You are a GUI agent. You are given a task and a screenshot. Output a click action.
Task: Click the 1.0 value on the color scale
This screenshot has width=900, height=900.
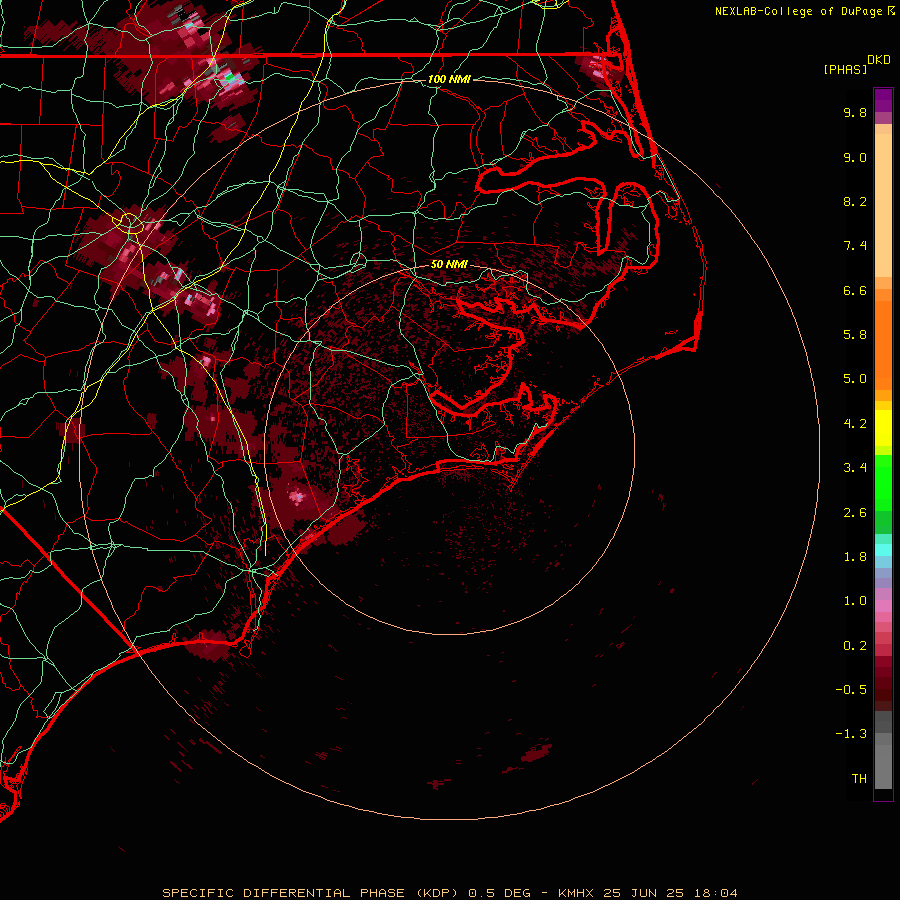click(x=855, y=601)
